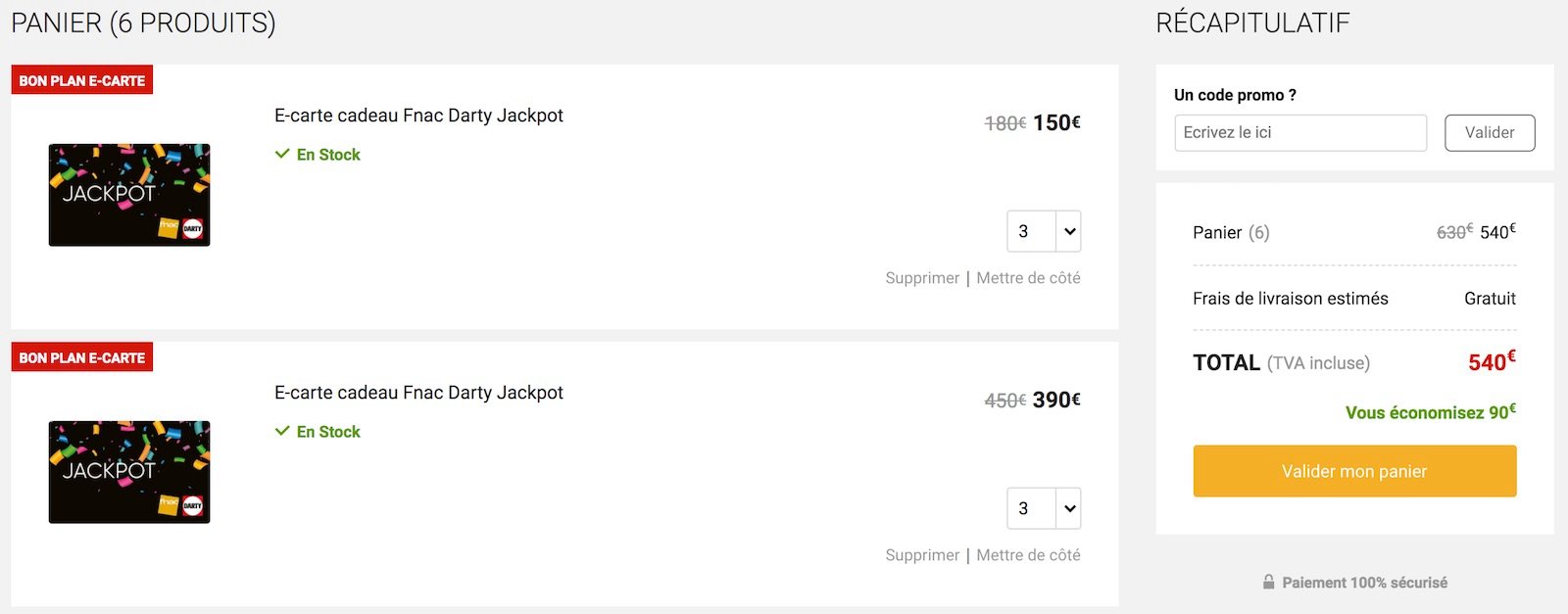Click Supprimer on the first cart item
Screen dimensions: 1568x614
[921, 277]
